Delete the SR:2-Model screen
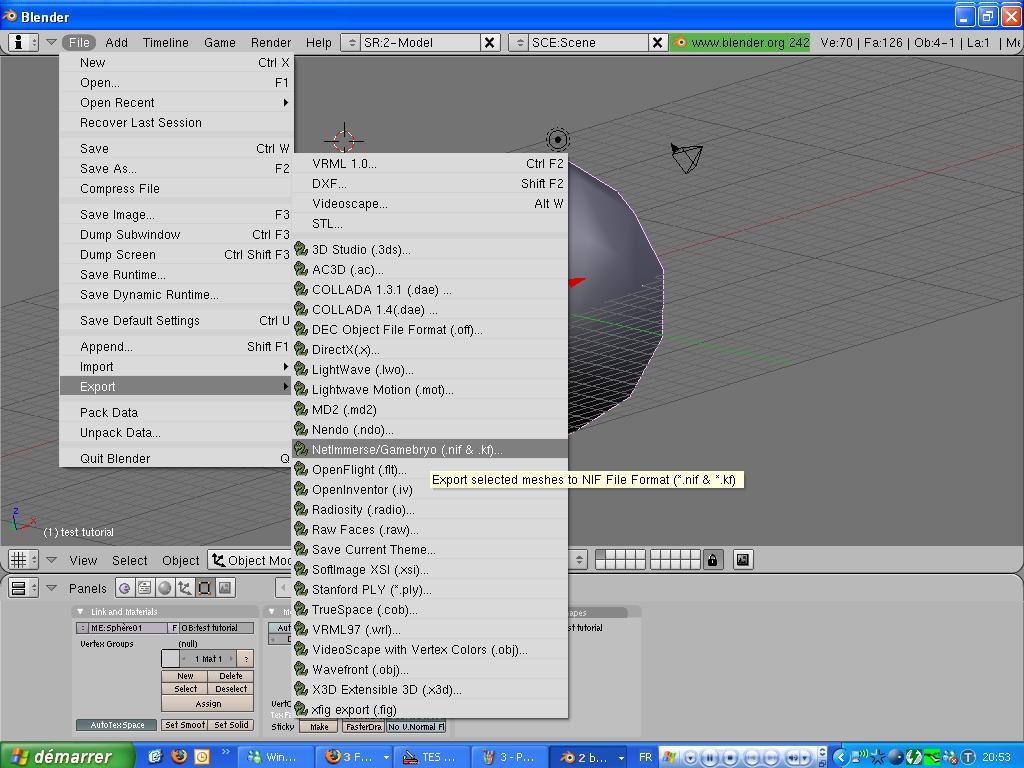Image resolution: width=1024 pixels, height=768 pixels. 488,42
